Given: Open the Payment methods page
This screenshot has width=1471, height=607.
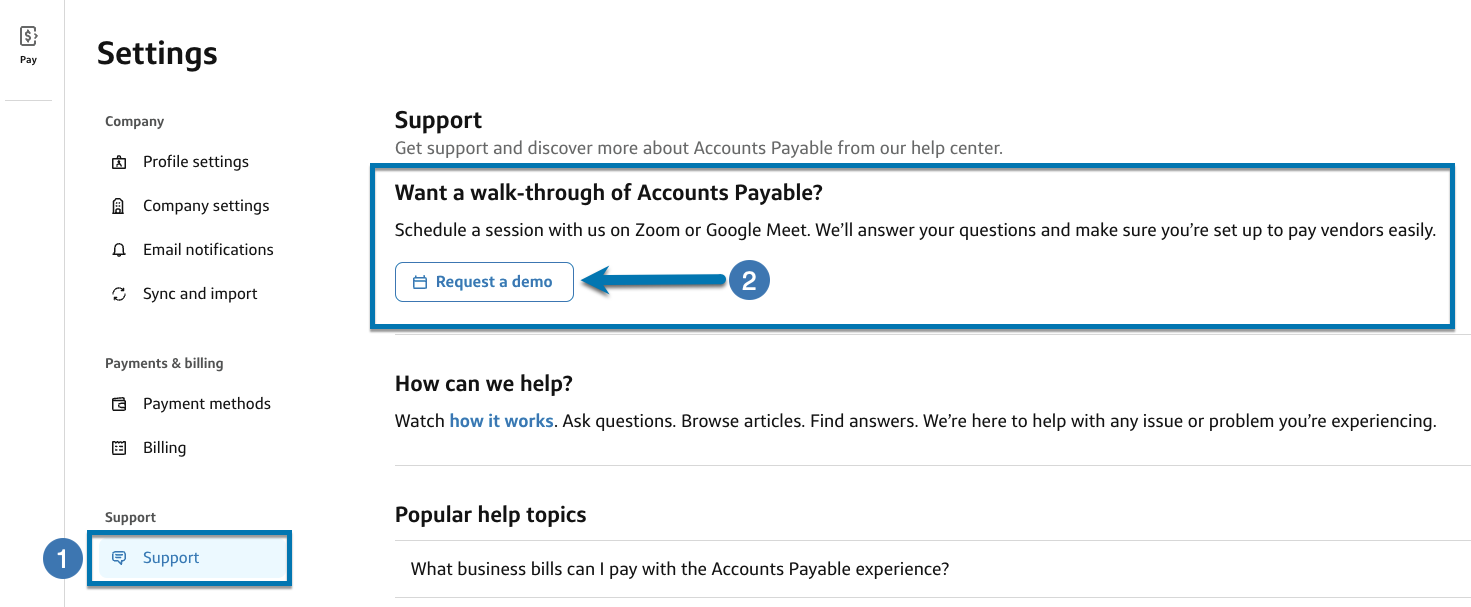Looking at the screenshot, I should point(207,403).
